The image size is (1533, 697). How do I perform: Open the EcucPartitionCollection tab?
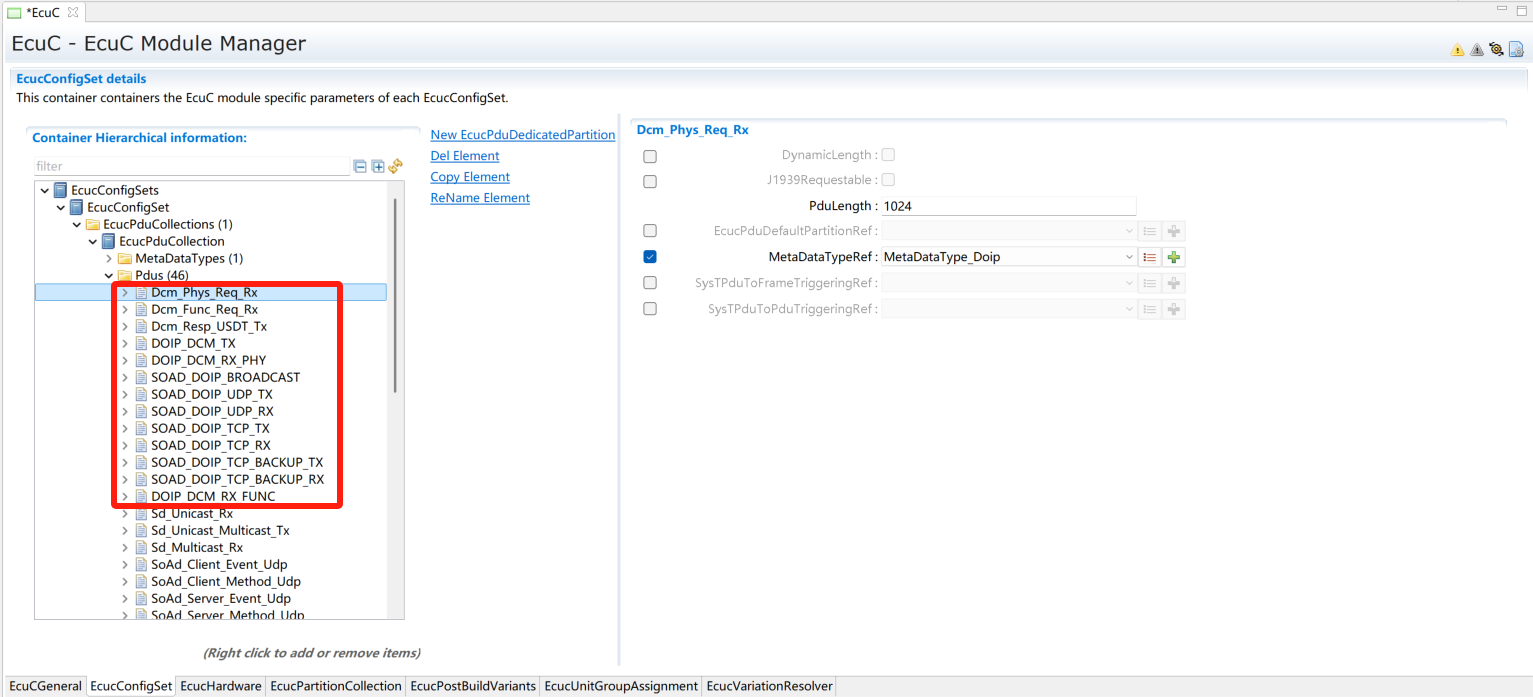pos(335,686)
